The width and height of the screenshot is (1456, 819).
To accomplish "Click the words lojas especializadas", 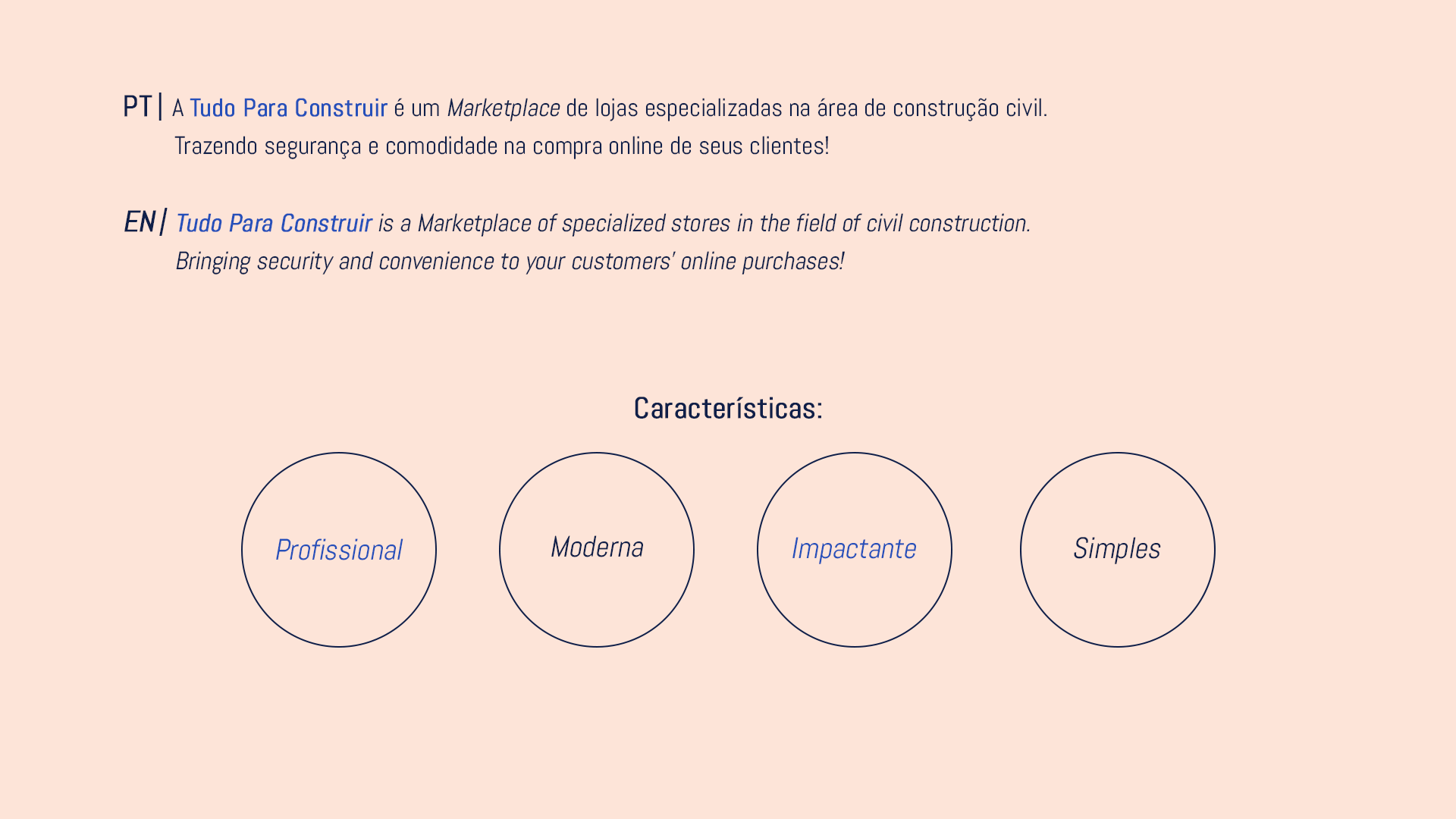I will click(688, 108).
